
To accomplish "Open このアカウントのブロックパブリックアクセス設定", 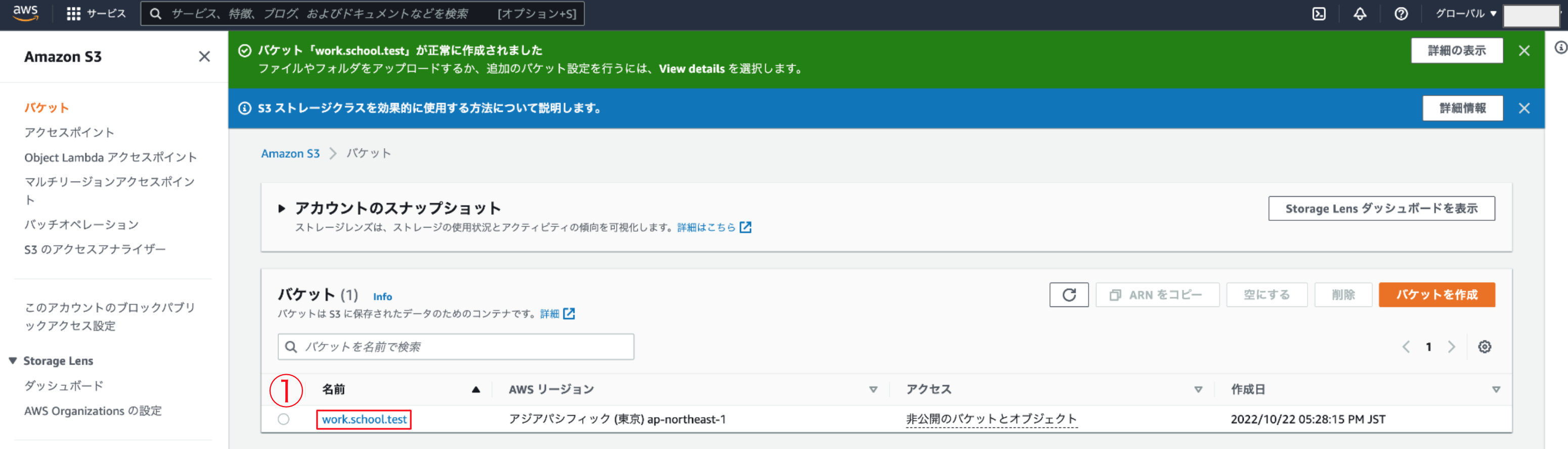I will 110,317.
